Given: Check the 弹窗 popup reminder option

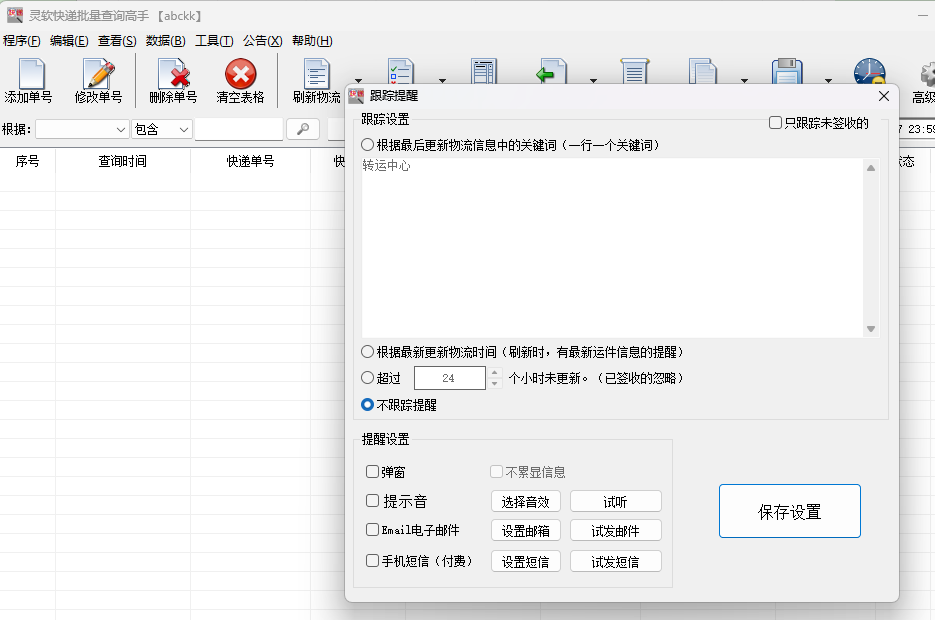Looking at the screenshot, I should 372,472.
